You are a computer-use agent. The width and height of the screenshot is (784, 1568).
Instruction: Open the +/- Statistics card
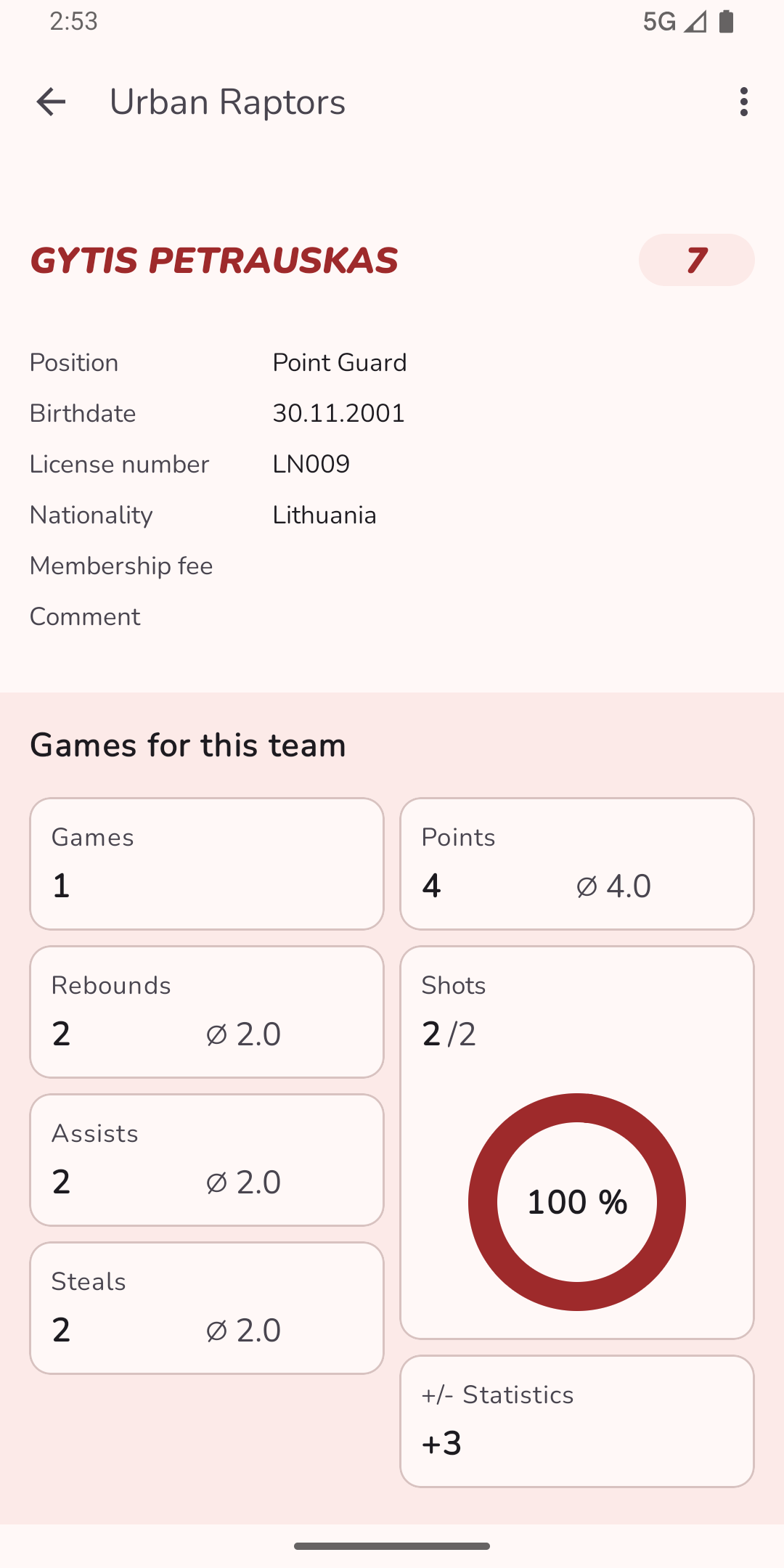pos(577,1421)
